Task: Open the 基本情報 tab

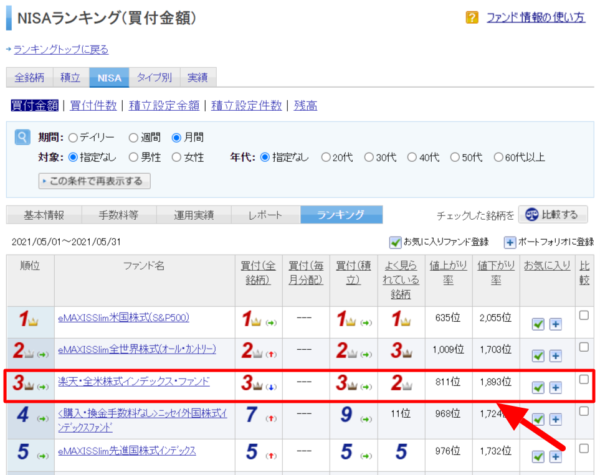Action: tap(44, 215)
